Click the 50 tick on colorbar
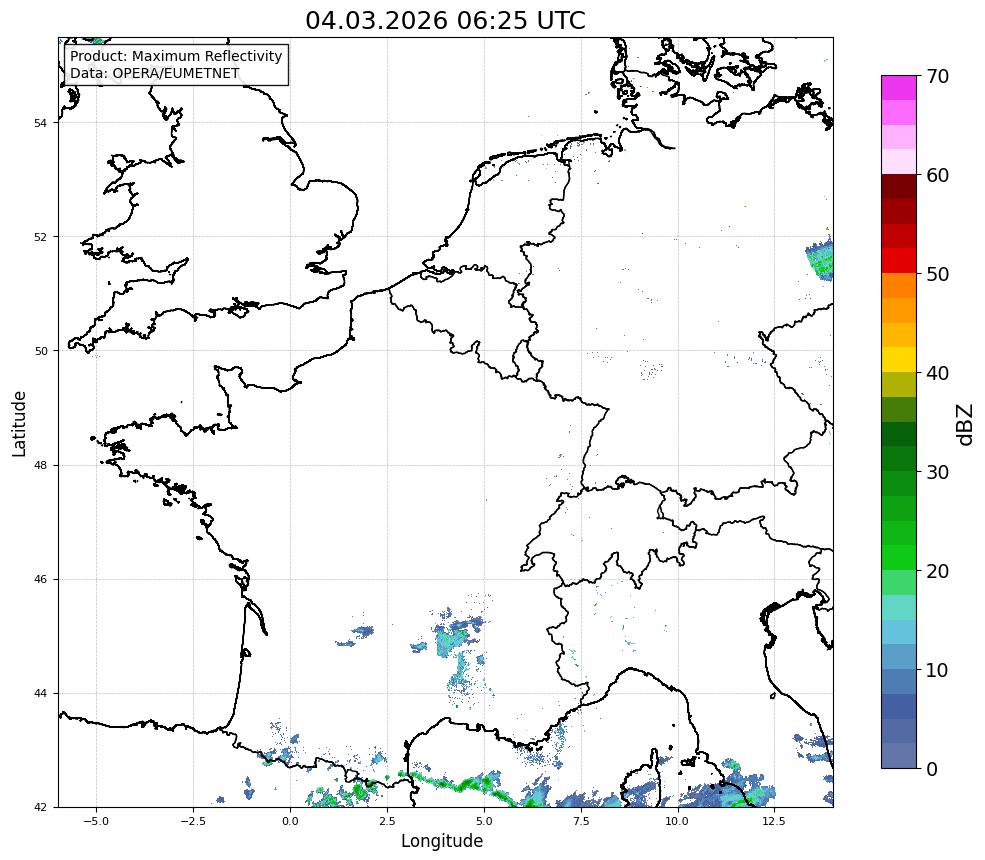The width and height of the screenshot is (985, 860). [937, 275]
